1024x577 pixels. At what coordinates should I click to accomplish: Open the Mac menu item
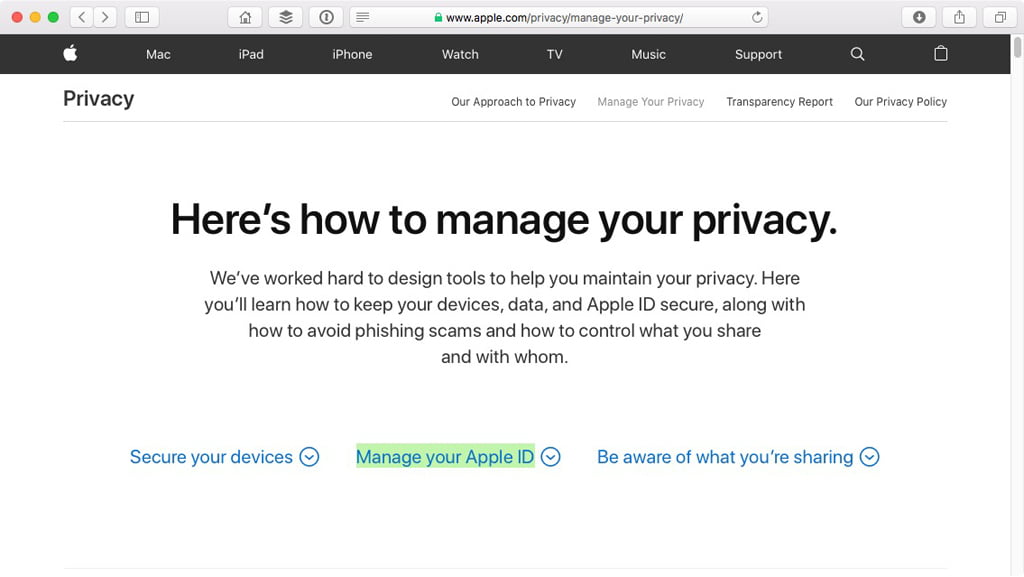158,54
